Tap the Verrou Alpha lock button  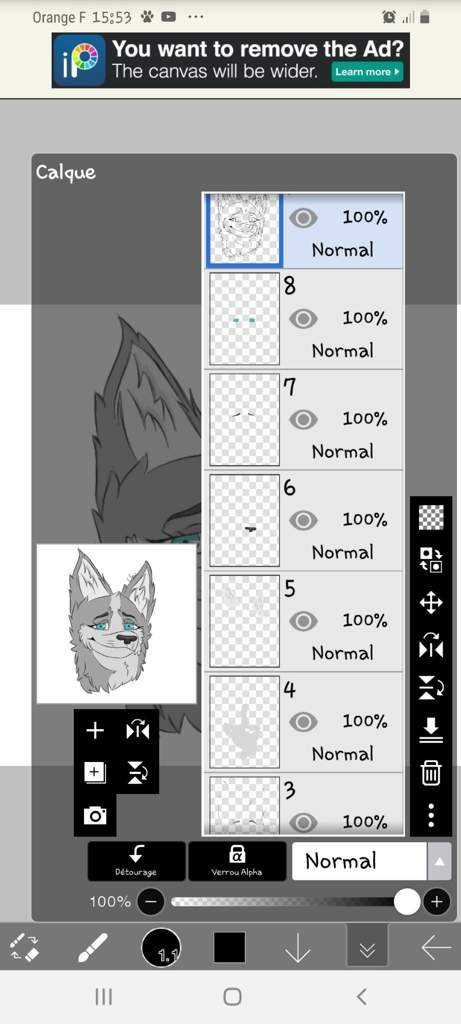pyautogui.click(x=237, y=861)
